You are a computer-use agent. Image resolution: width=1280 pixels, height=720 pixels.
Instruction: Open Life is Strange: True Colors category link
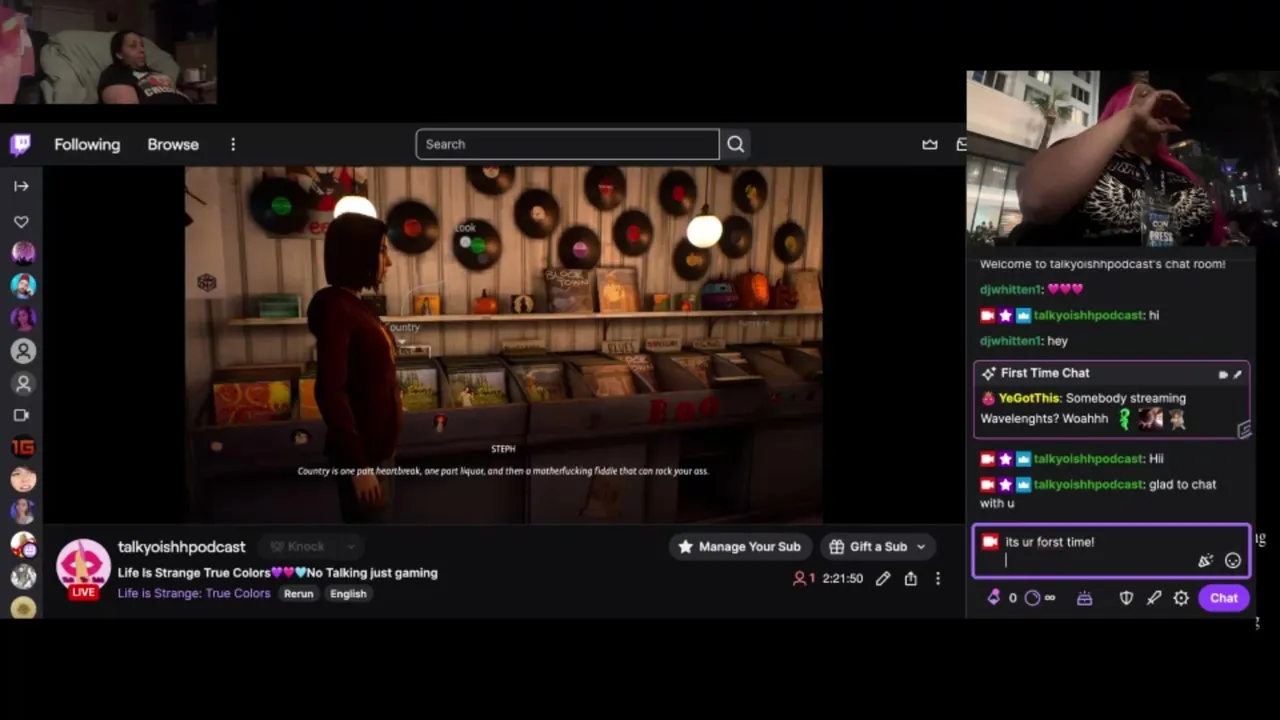point(194,593)
